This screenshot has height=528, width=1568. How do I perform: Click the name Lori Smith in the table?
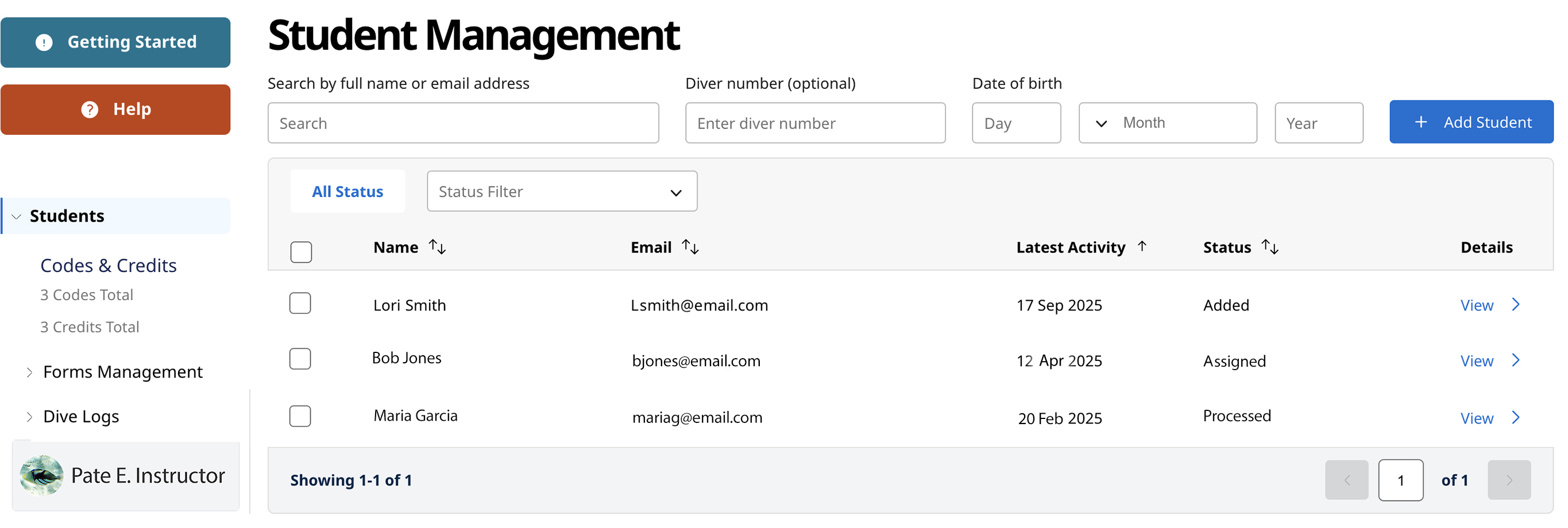point(410,306)
